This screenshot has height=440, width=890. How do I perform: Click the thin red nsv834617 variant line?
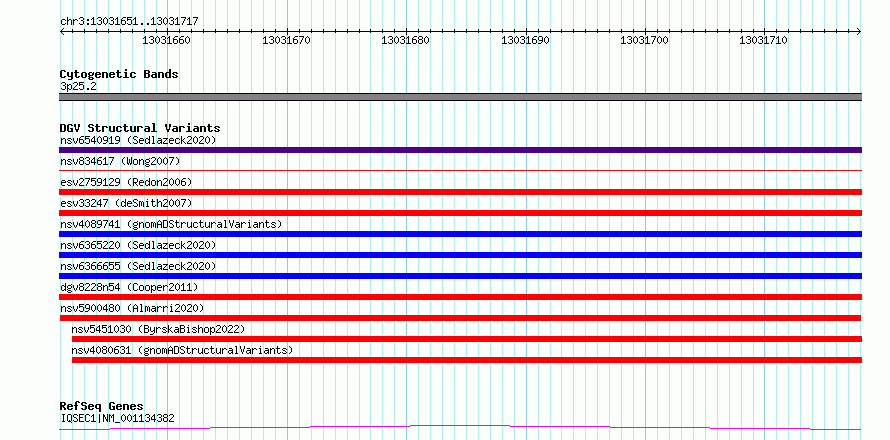(460, 170)
